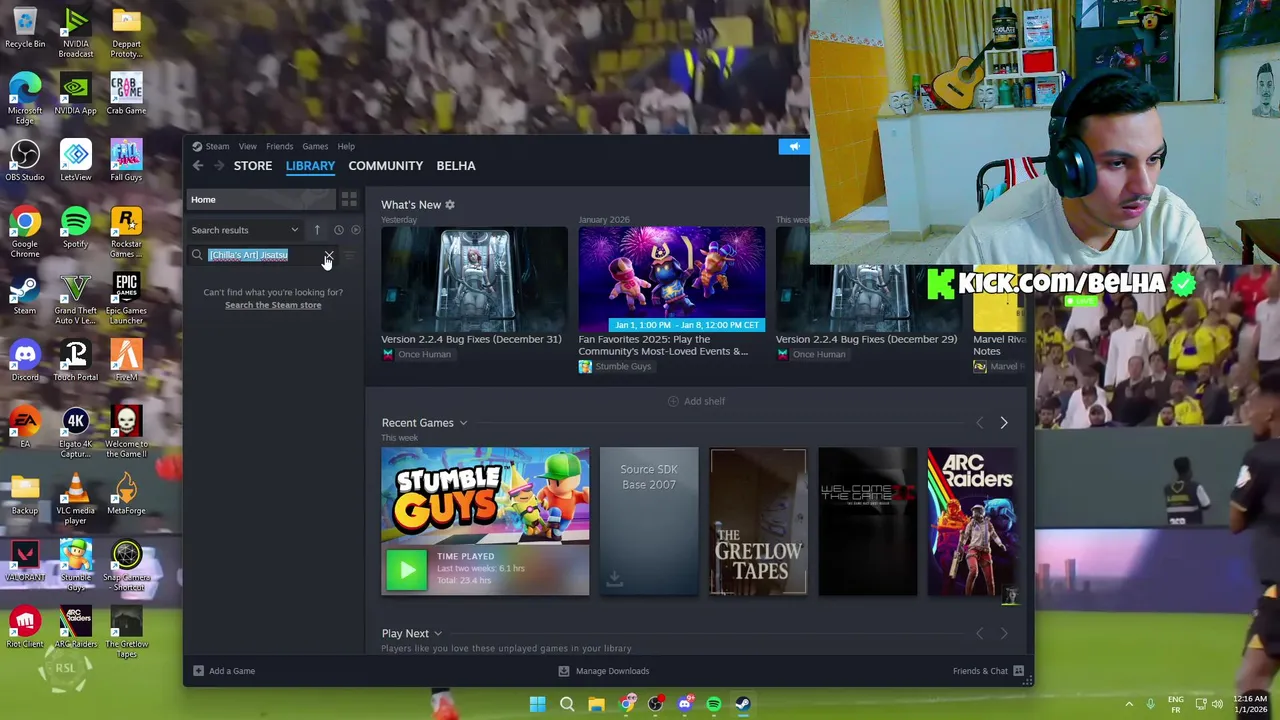
Task: Open the taskbar clock and date
Action: [1250, 704]
